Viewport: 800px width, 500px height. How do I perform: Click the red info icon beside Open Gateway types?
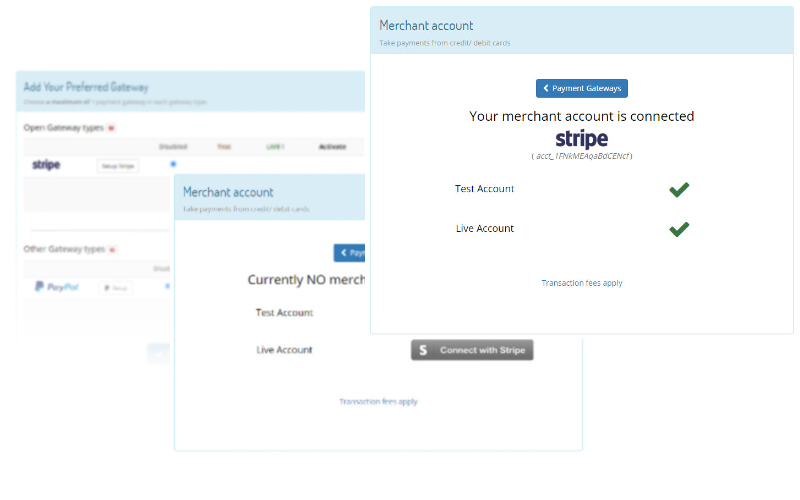[x=111, y=128]
